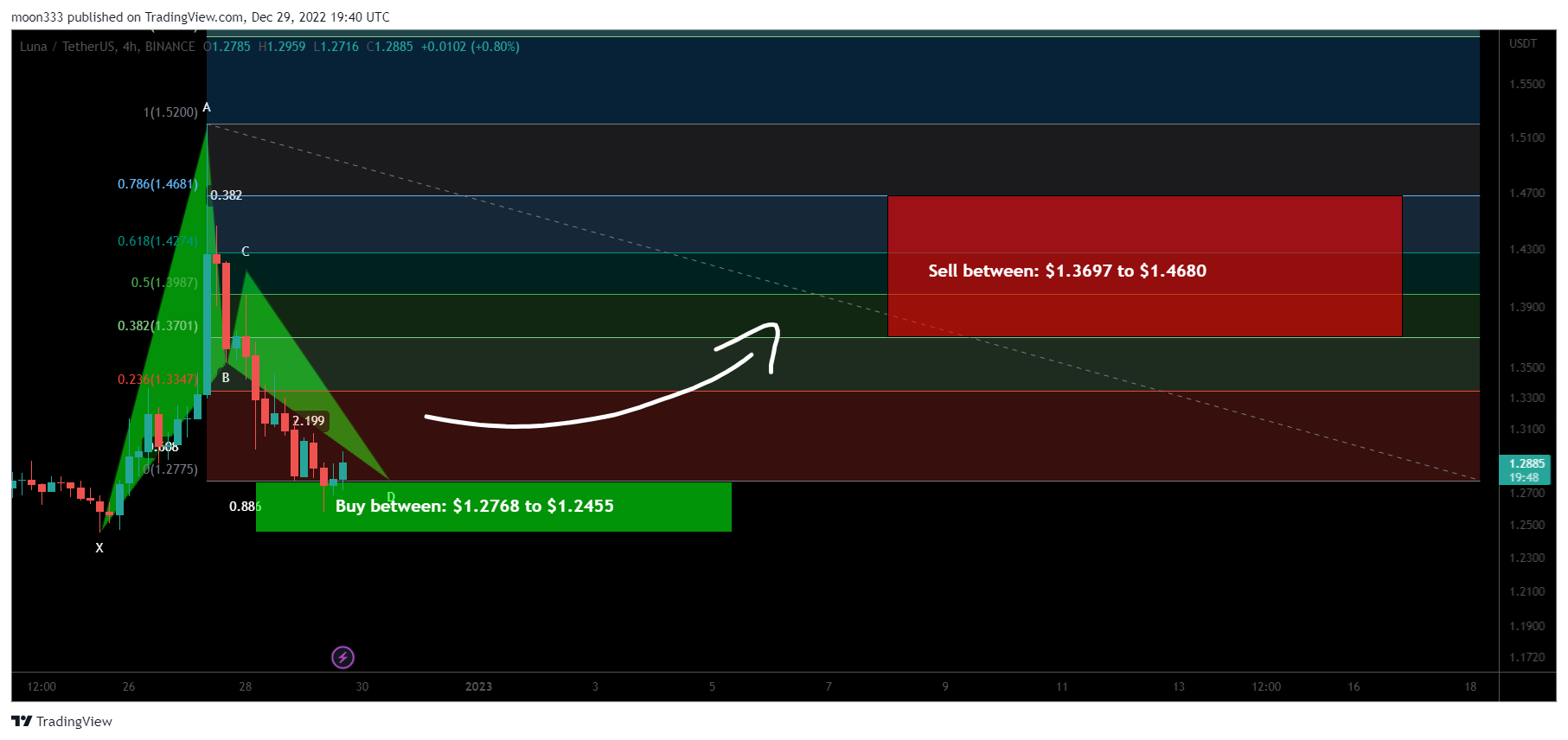Click the pattern point label X
This screenshot has height=740, width=1568.
99,548
